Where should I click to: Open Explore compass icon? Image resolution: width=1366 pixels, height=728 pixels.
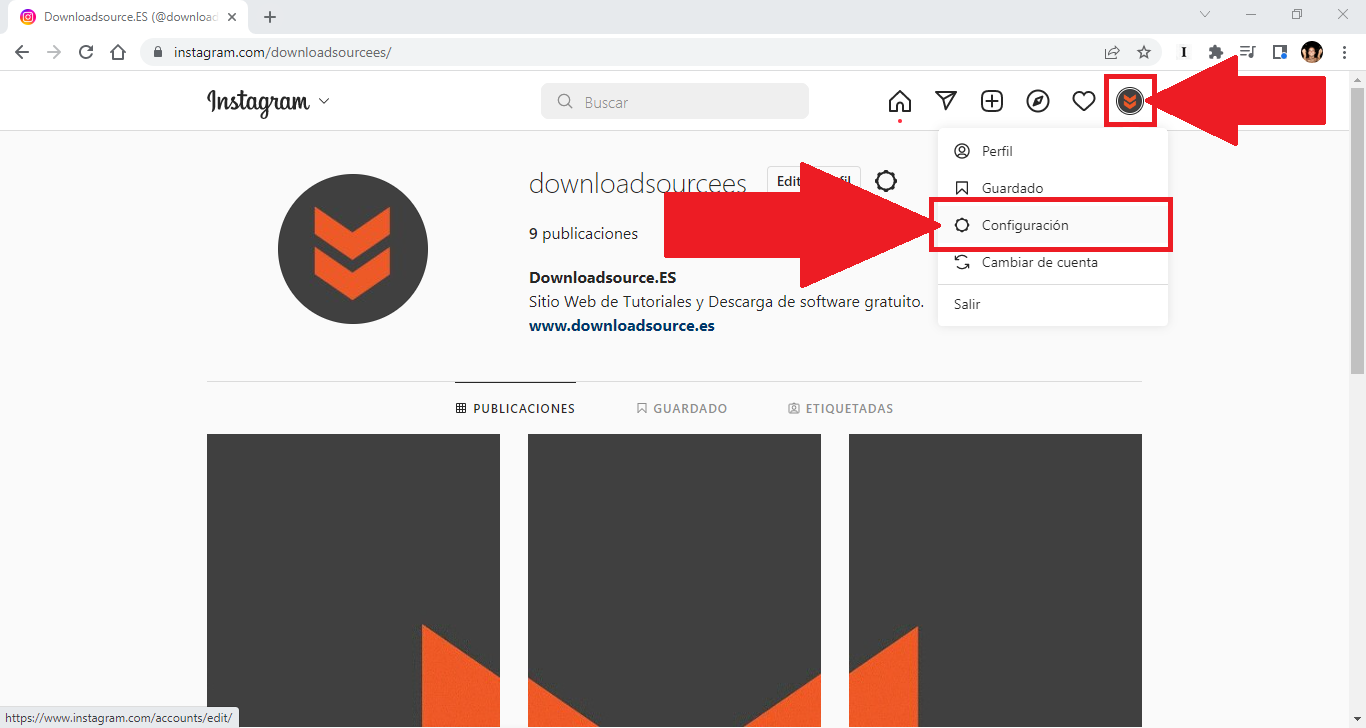[x=1038, y=101]
